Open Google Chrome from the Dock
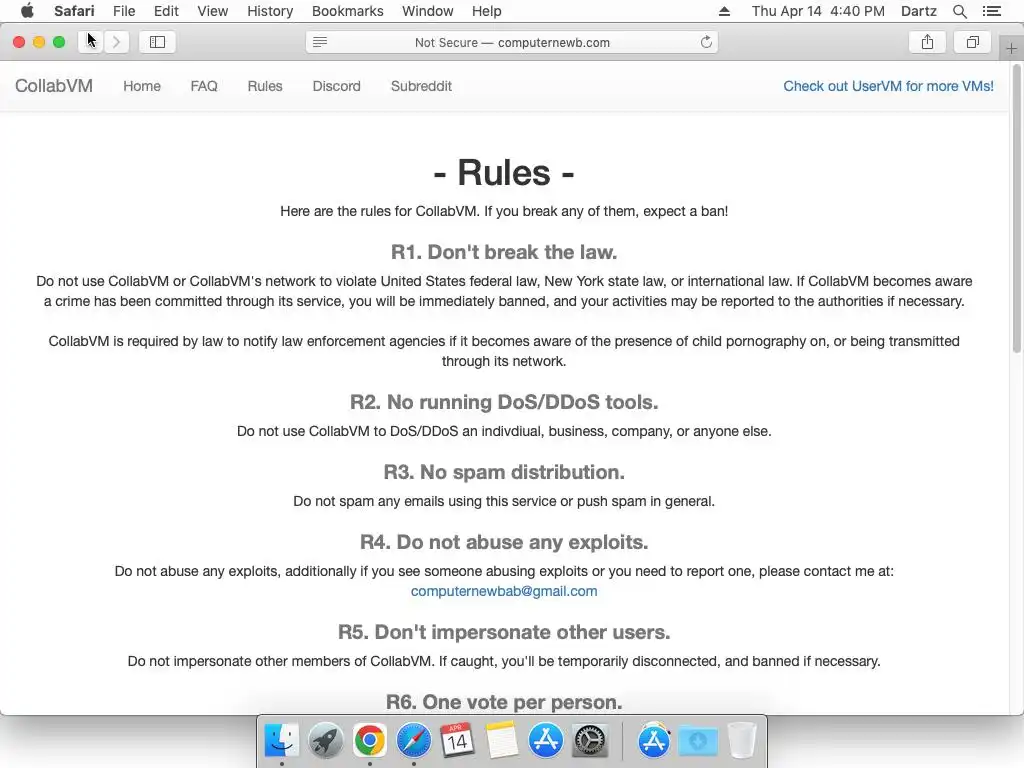This screenshot has width=1024, height=768. coord(370,741)
